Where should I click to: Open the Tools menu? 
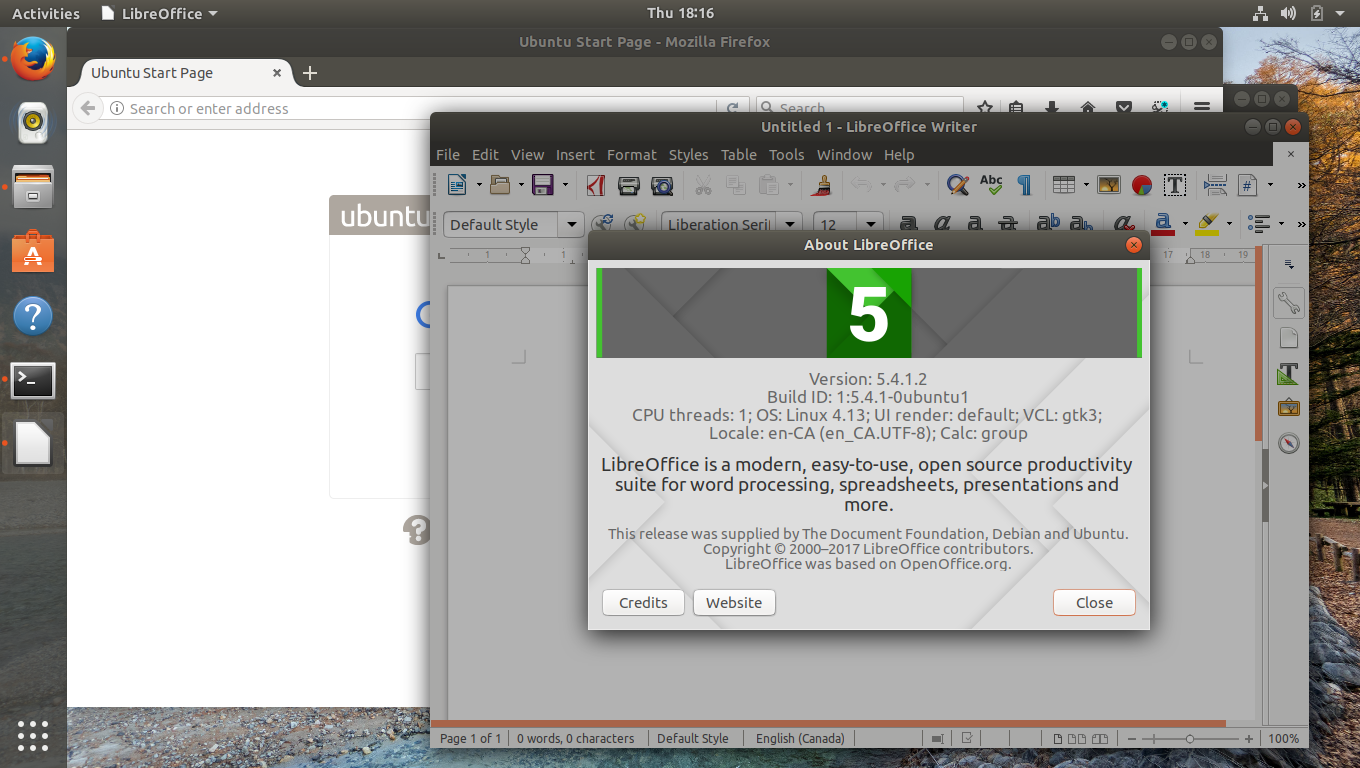tap(786, 154)
